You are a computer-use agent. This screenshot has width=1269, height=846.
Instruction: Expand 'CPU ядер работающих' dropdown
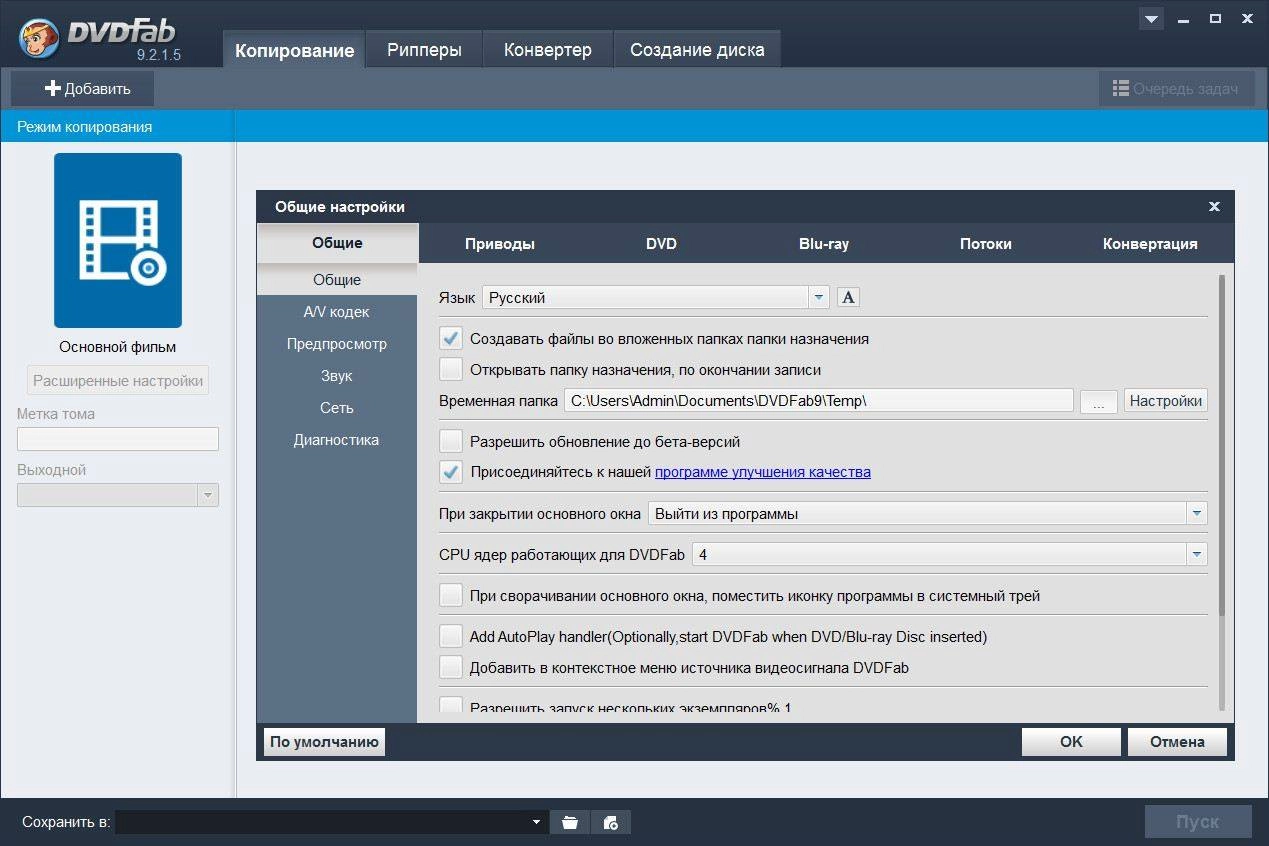click(949, 554)
